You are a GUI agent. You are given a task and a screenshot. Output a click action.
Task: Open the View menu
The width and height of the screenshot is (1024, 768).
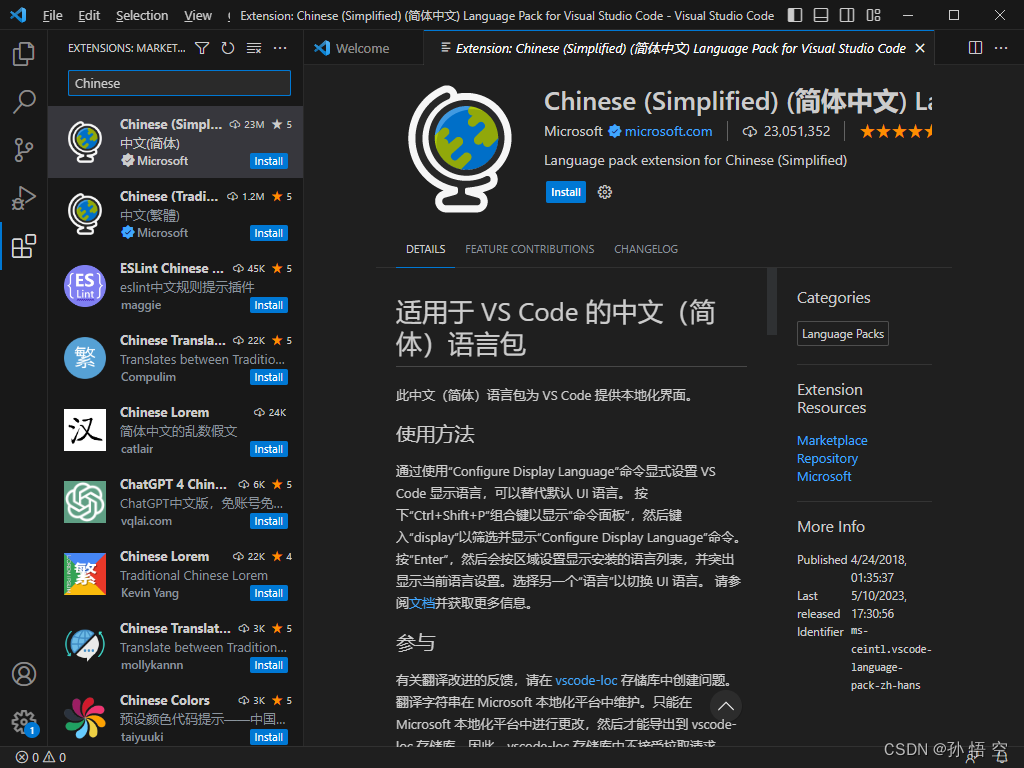coord(197,15)
